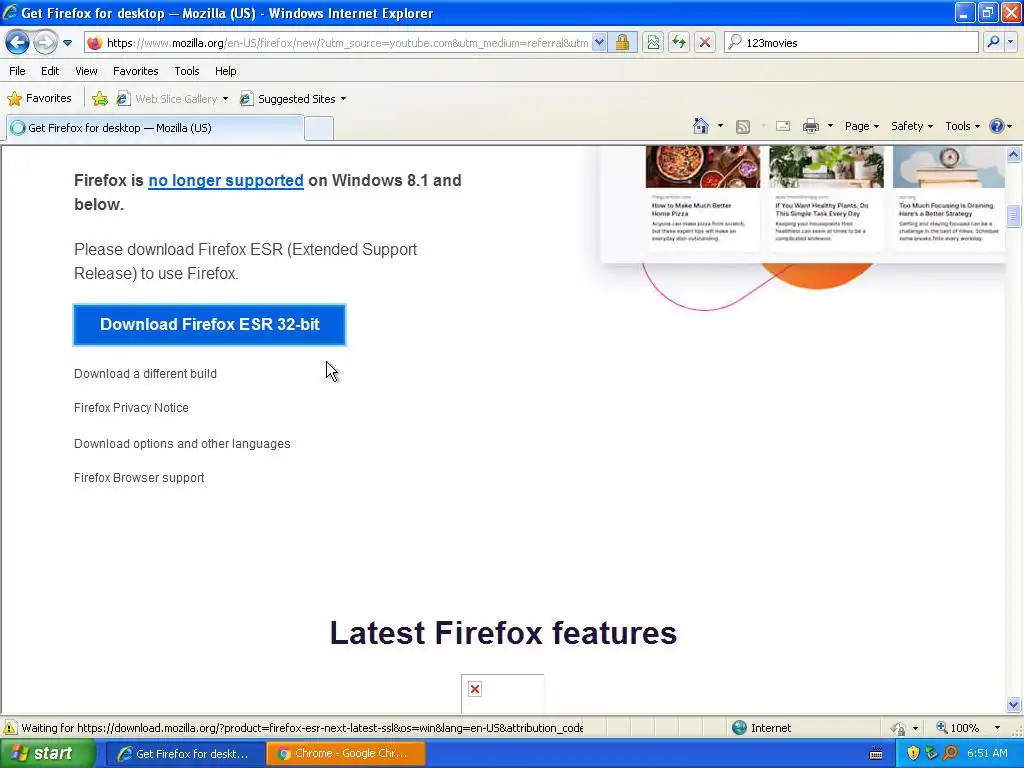Viewport: 1024px width, 768px height.
Task: Click the pizza article thumbnail
Action: pyautogui.click(x=703, y=167)
